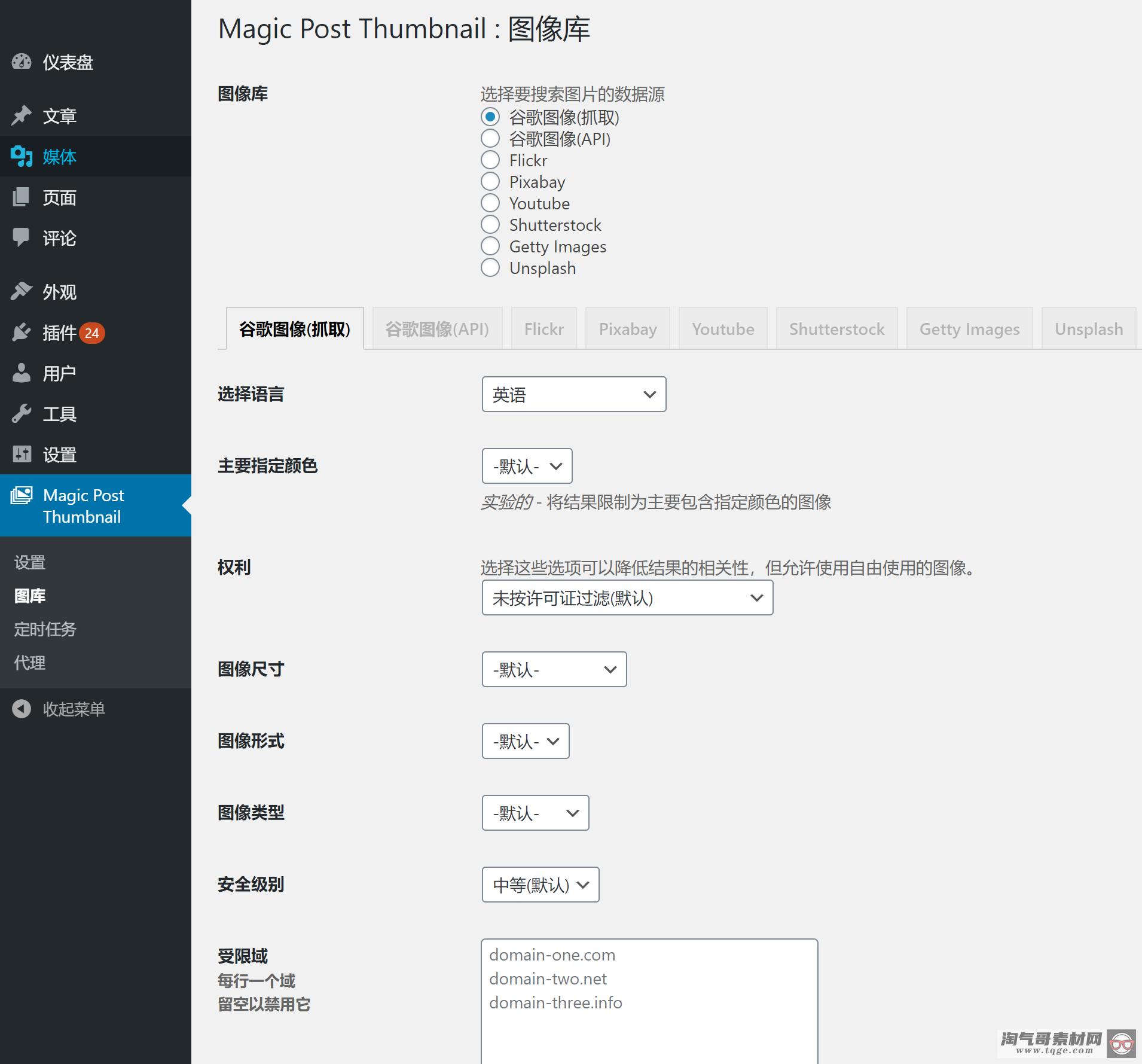The width and height of the screenshot is (1142, 1064).
Task: Switch to the Shutterstock tab
Action: click(x=836, y=328)
